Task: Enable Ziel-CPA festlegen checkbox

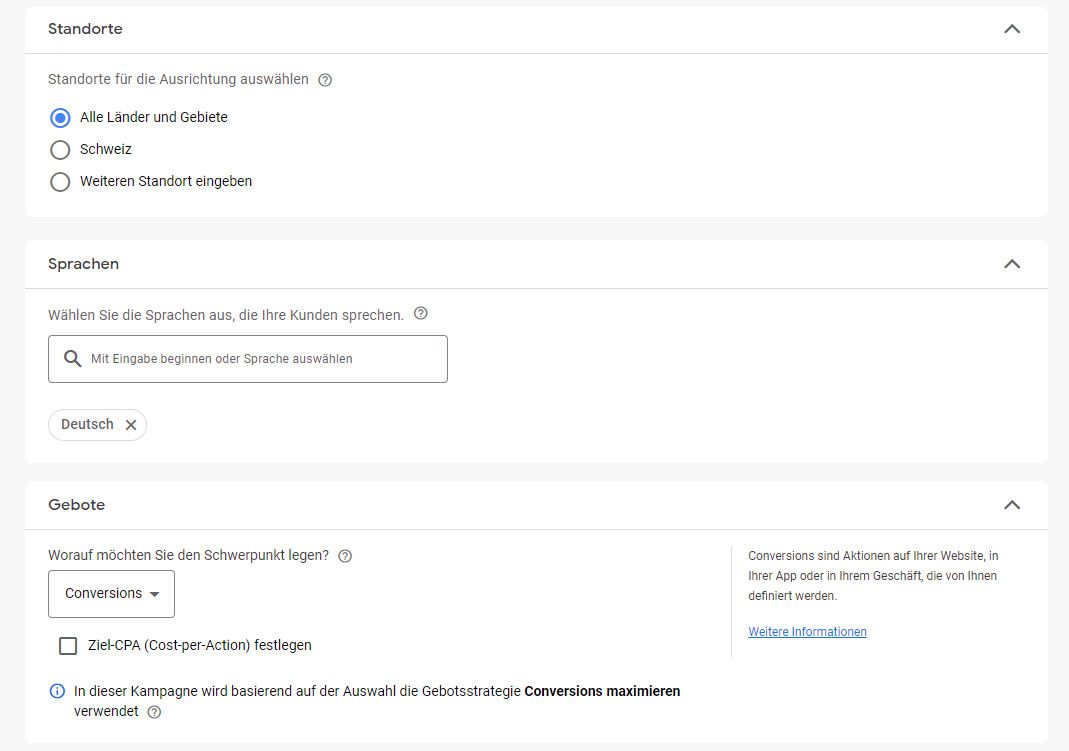Action: pyautogui.click(x=68, y=645)
